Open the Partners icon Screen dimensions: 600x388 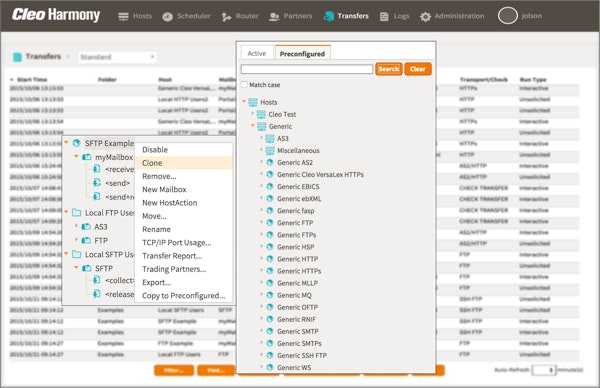tap(274, 16)
